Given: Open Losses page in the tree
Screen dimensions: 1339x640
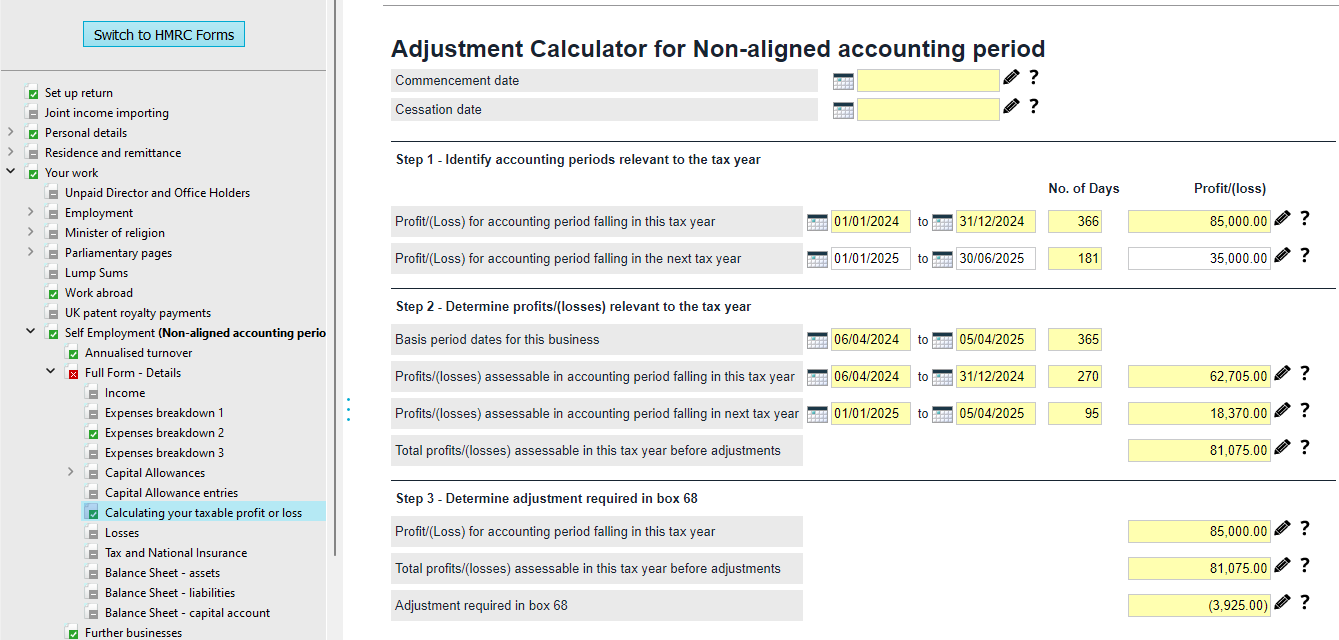Looking at the screenshot, I should click(122, 533).
